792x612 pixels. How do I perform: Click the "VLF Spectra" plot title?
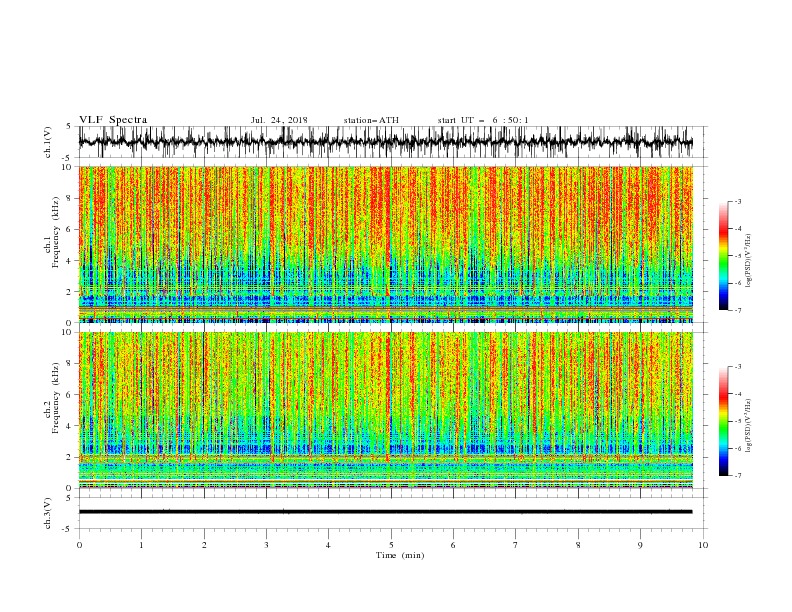[x=113, y=120]
